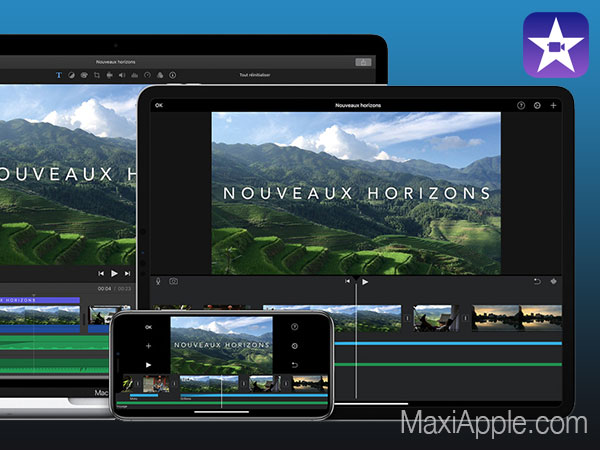This screenshot has height=450, width=600.
Task: Select the rider silhouette clip on iPhone timeline
Action: click(x=264, y=384)
